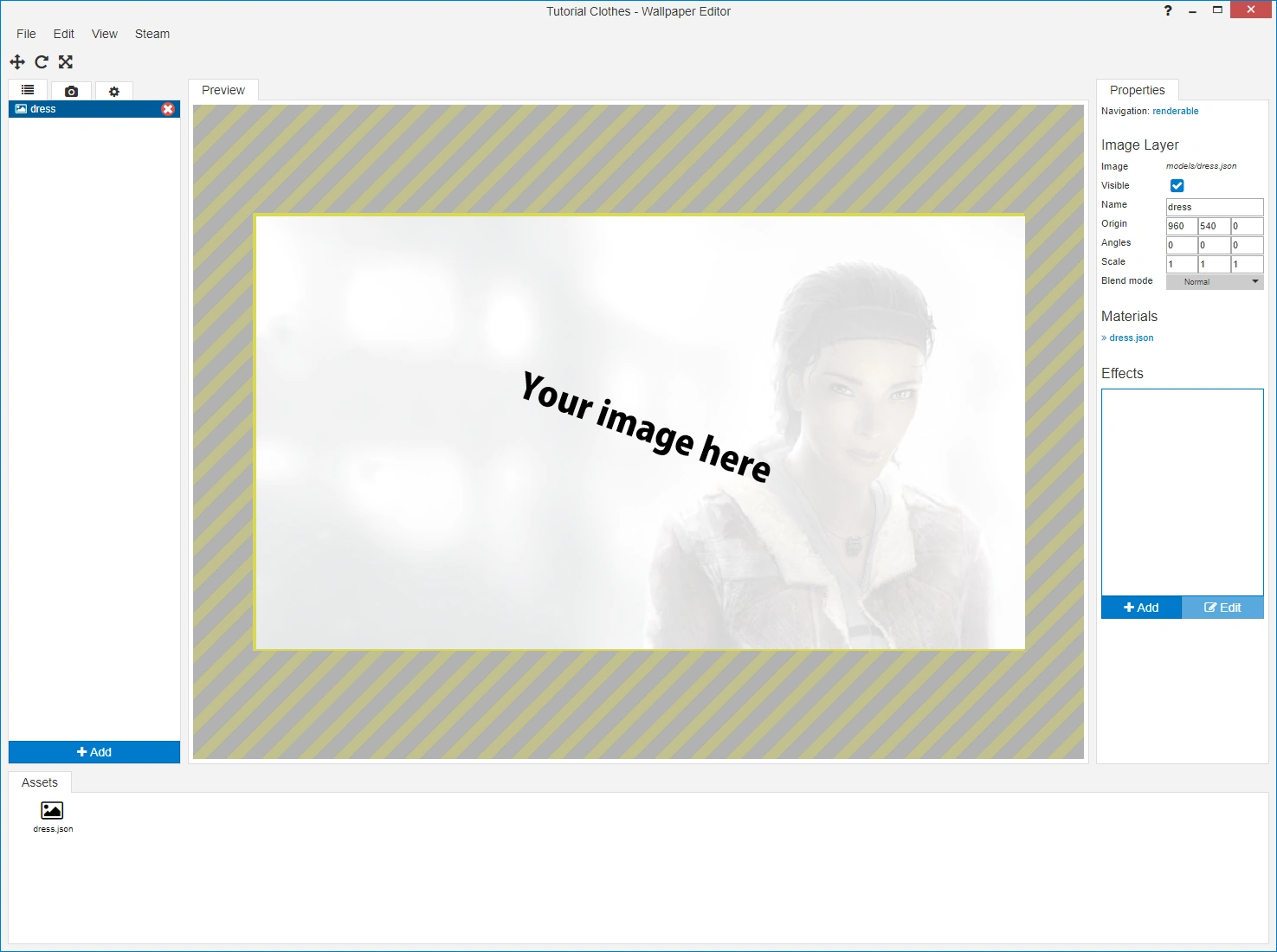The height and width of the screenshot is (952, 1277).
Task: Select the dress layer in list
Action: (x=94, y=109)
